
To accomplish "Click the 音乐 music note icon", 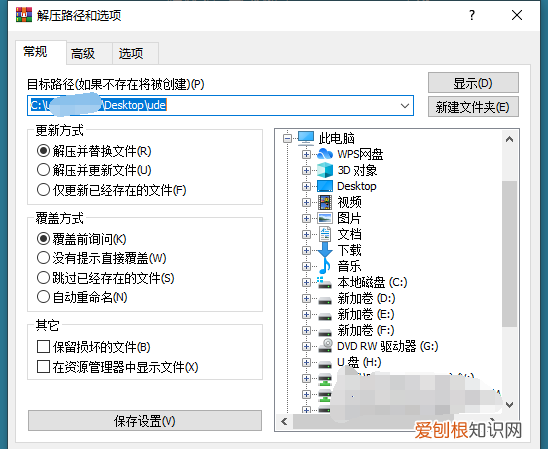I will click(325, 266).
